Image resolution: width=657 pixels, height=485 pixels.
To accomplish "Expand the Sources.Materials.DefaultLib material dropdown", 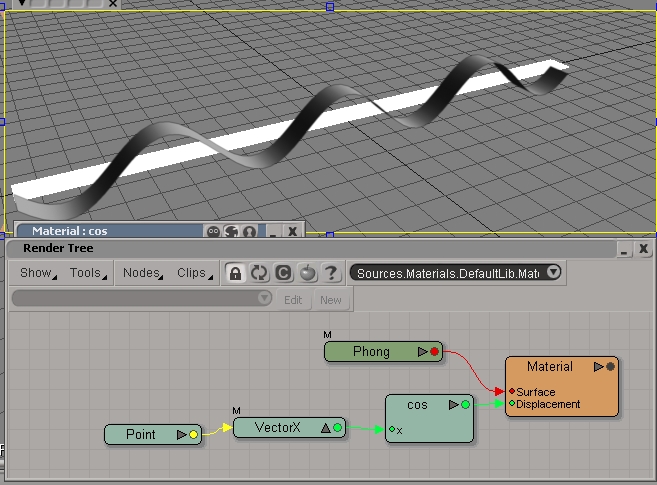I will pyautogui.click(x=553, y=272).
